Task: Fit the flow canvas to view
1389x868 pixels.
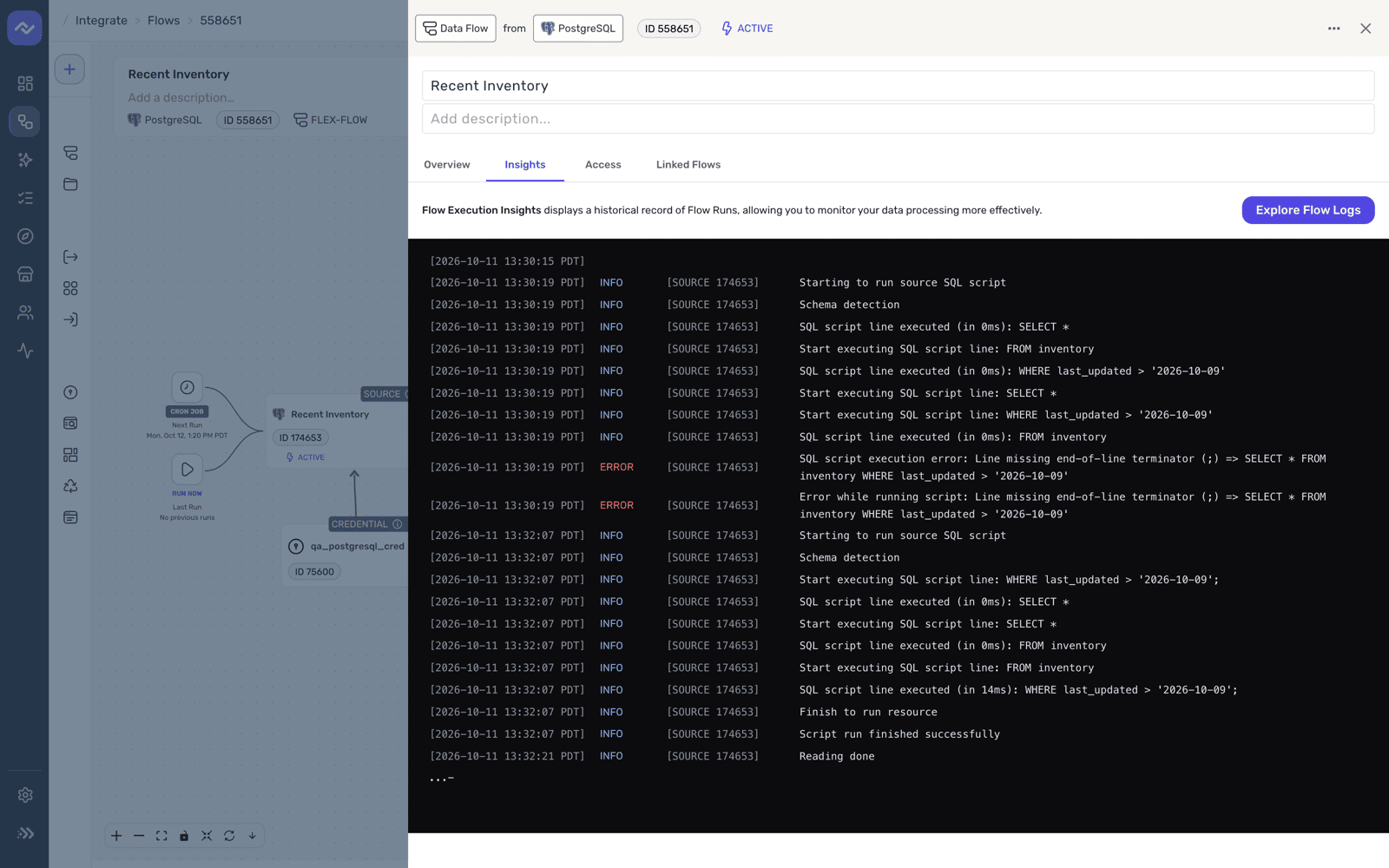Action: tap(161, 836)
